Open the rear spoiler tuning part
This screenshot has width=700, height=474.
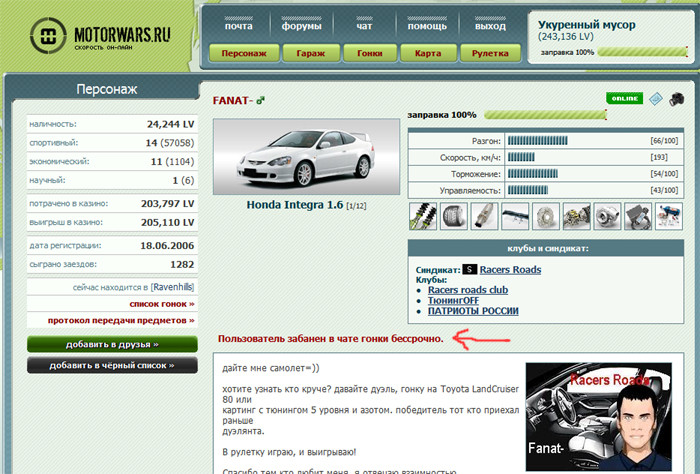pos(515,216)
